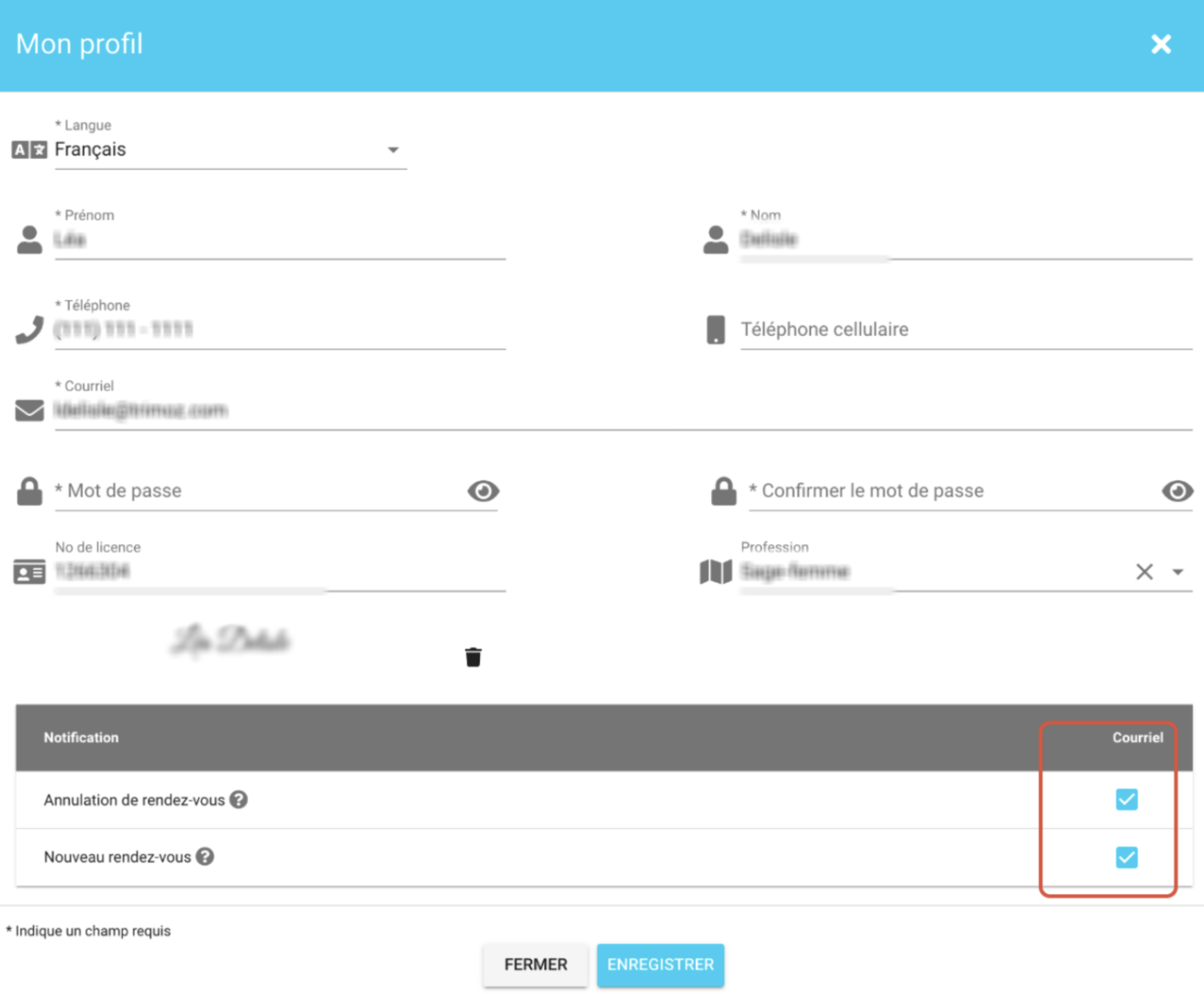Expand the Profession dropdown arrow
This screenshot has width=1204, height=994.
(x=1178, y=571)
